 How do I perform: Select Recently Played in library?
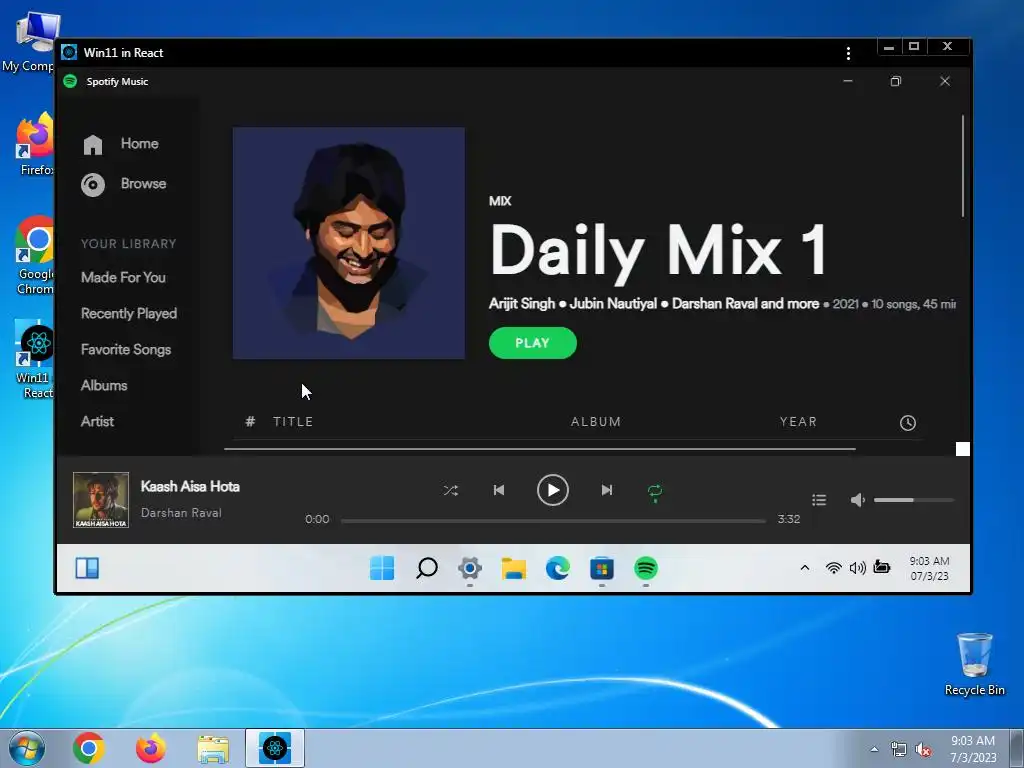(x=129, y=313)
